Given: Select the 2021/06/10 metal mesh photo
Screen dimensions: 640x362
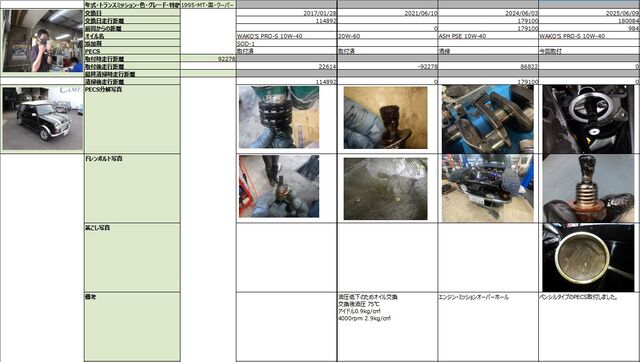Looking at the screenshot, I should (385, 189).
